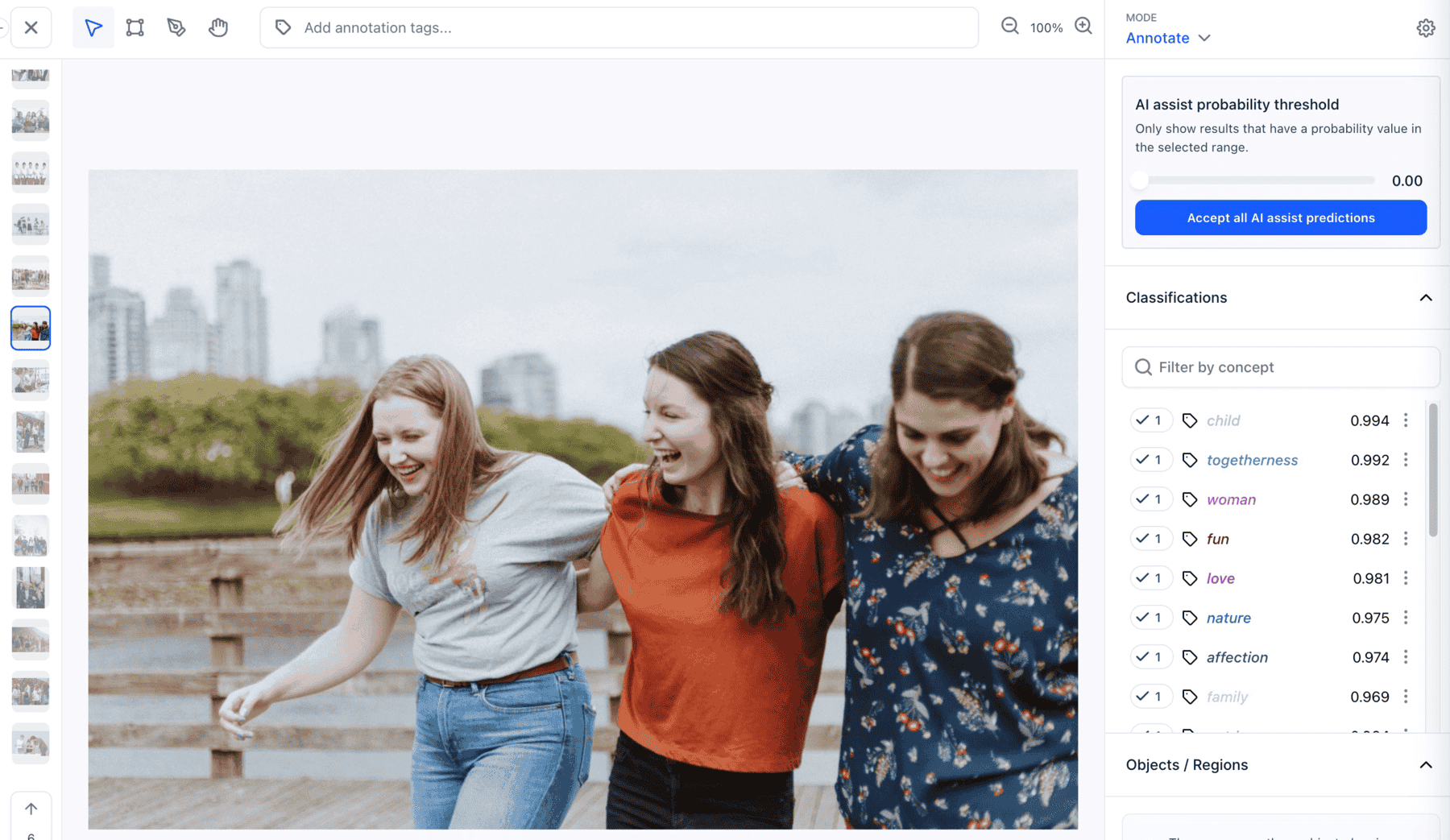
Task: Open settings via the gear icon
Action: [1425, 28]
